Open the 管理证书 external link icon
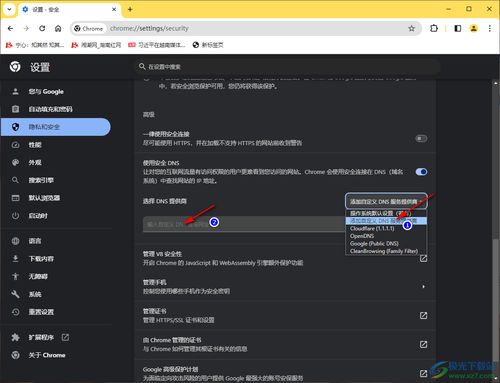This screenshot has width=500, height=383. click(x=423, y=315)
